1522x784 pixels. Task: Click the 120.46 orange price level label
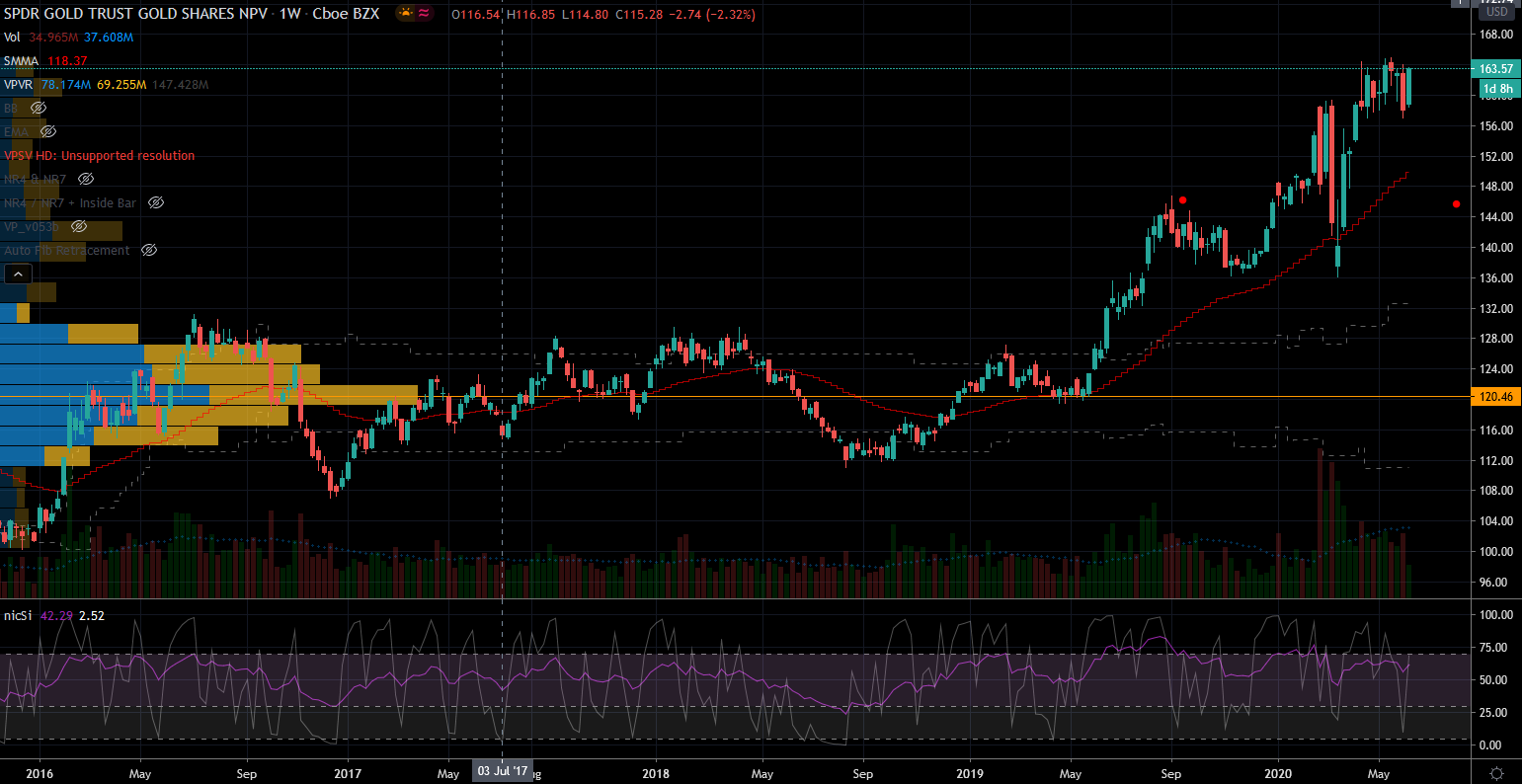[1497, 397]
